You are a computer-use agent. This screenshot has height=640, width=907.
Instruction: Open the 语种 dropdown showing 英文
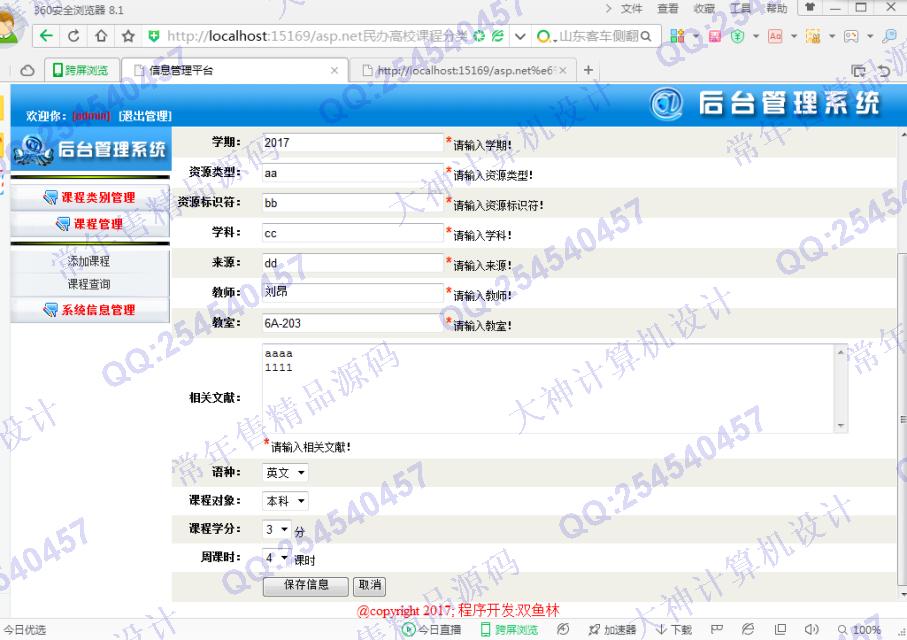(x=285, y=472)
